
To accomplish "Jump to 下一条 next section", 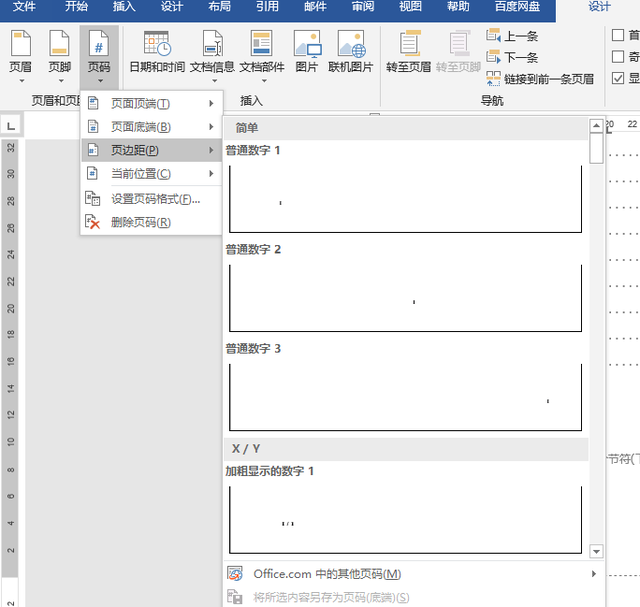I will [x=512, y=57].
